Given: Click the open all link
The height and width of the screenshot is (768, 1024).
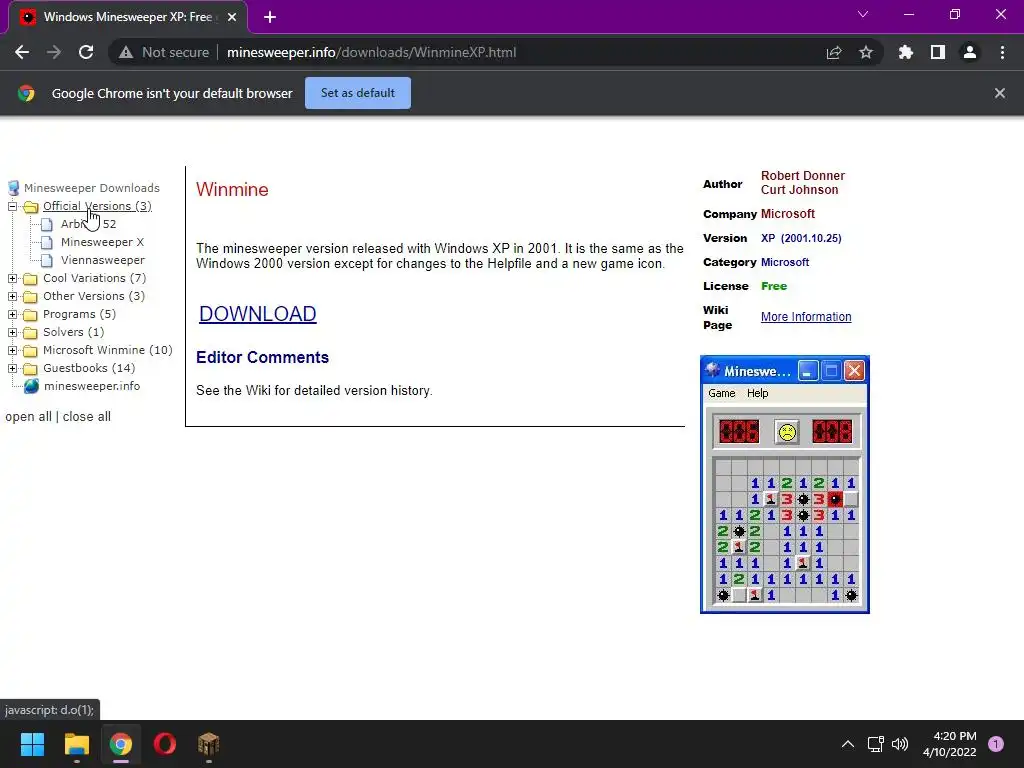Looking at the screenshot, I should [x=28, y=417].
